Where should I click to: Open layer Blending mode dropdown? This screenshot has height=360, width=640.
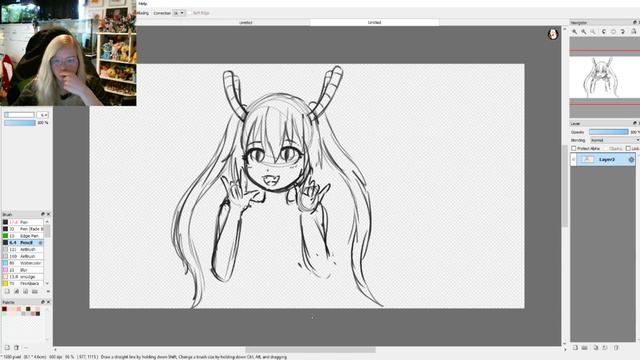[615, 140]
